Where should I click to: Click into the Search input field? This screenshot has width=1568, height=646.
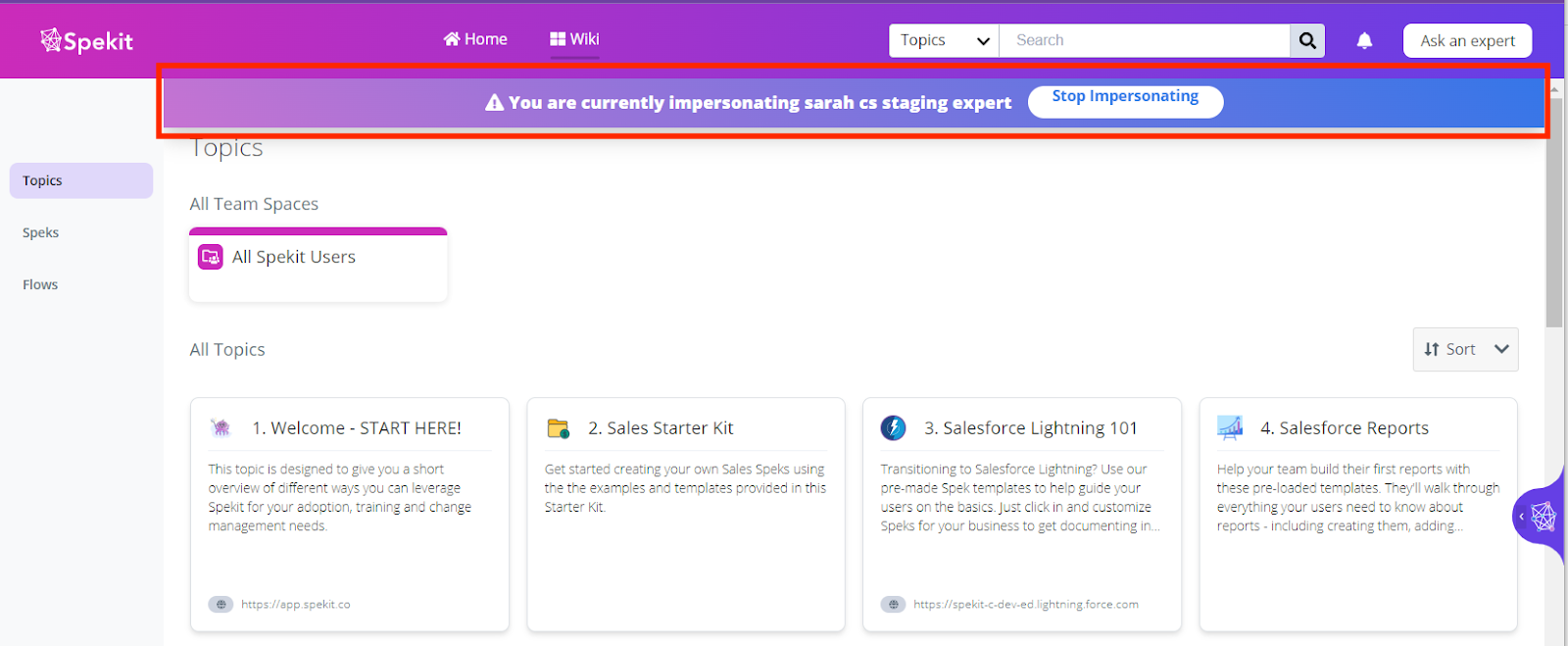(x=1145, y=40)
